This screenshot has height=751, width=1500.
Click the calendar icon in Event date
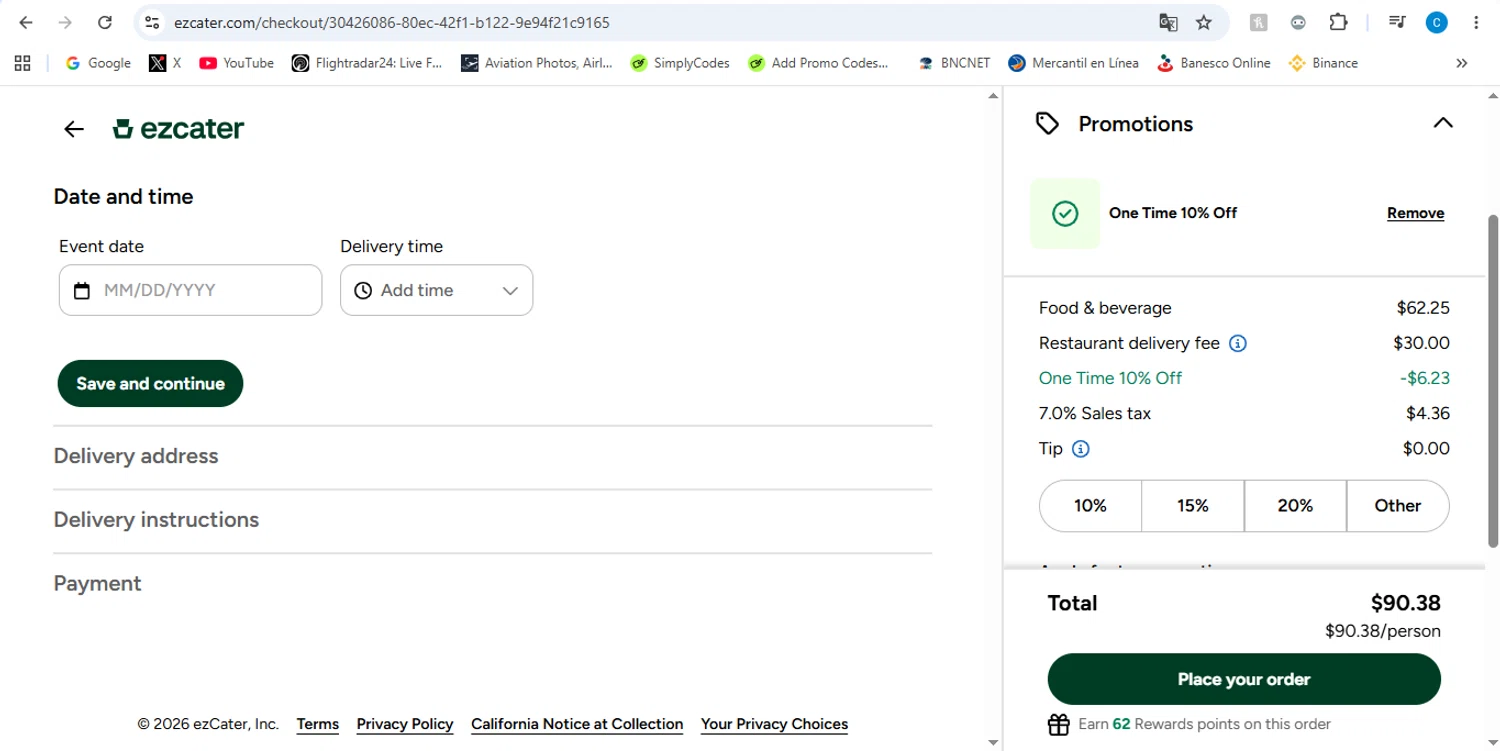pyautogui.click(x=82, y=291)
